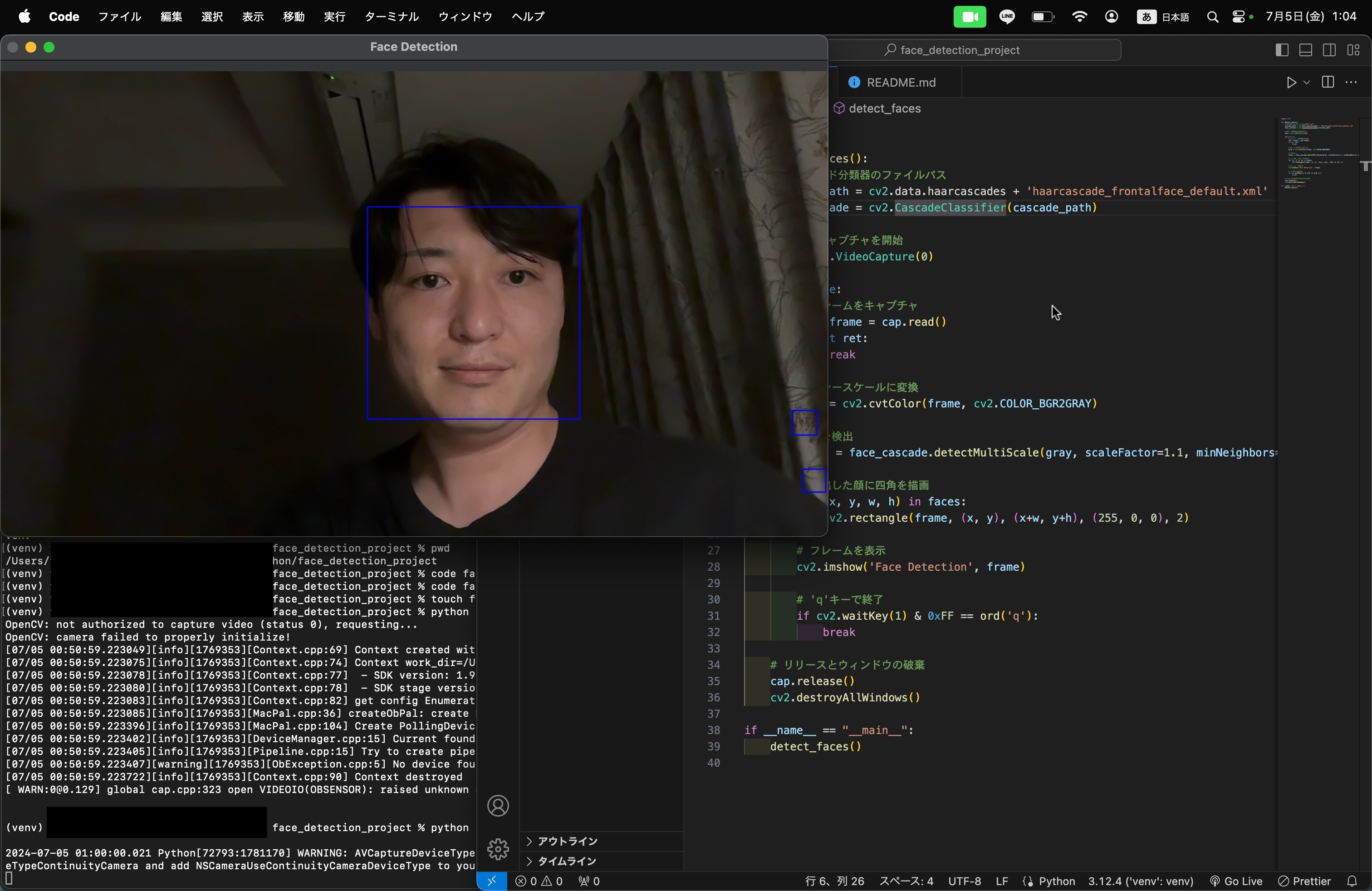Click the notifications bell
This screenshot has height=891, width=1372.
coord(1351,881)
